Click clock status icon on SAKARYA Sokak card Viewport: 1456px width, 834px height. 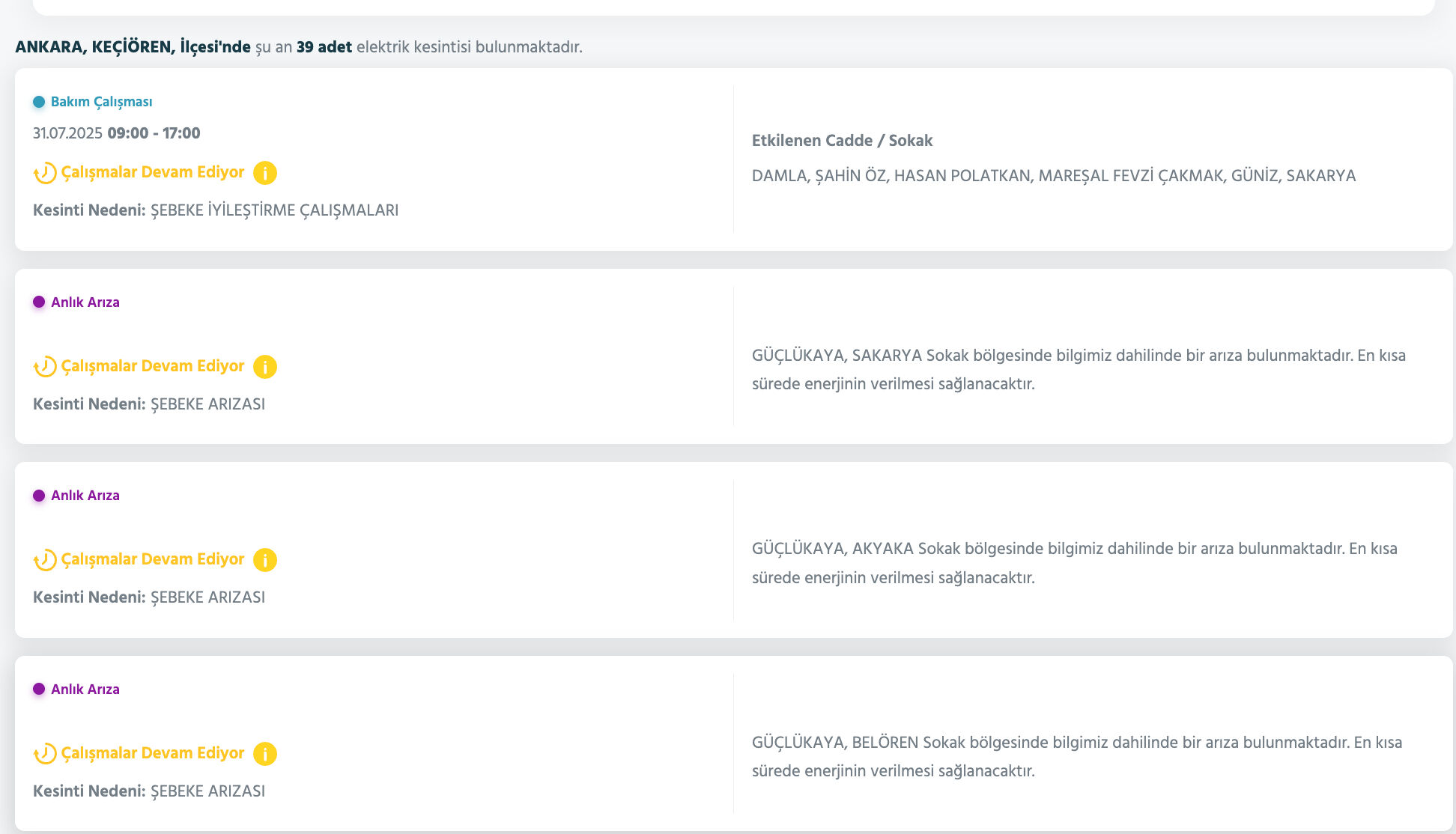45,367
